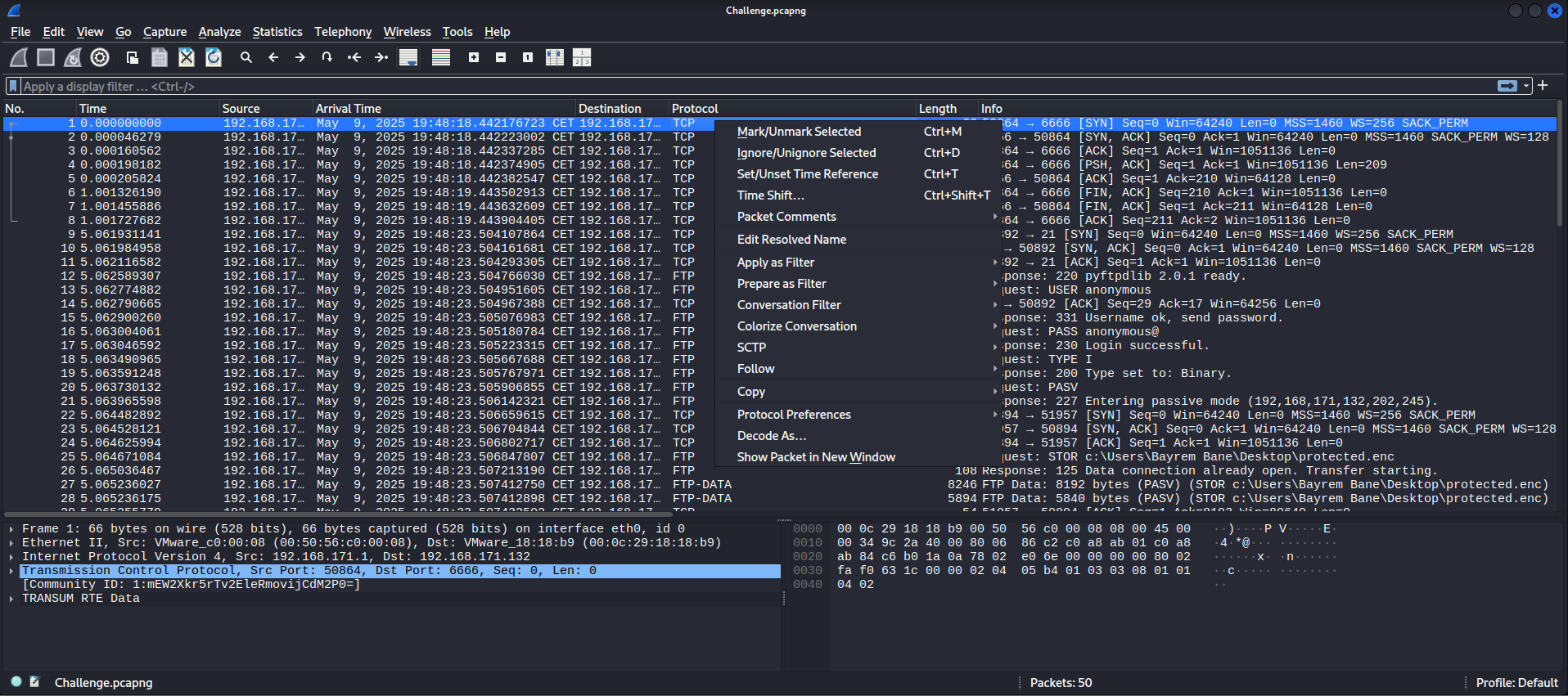
Task: Zoom in the packet text
Action: pyautogui.click(x=474, y=57)
